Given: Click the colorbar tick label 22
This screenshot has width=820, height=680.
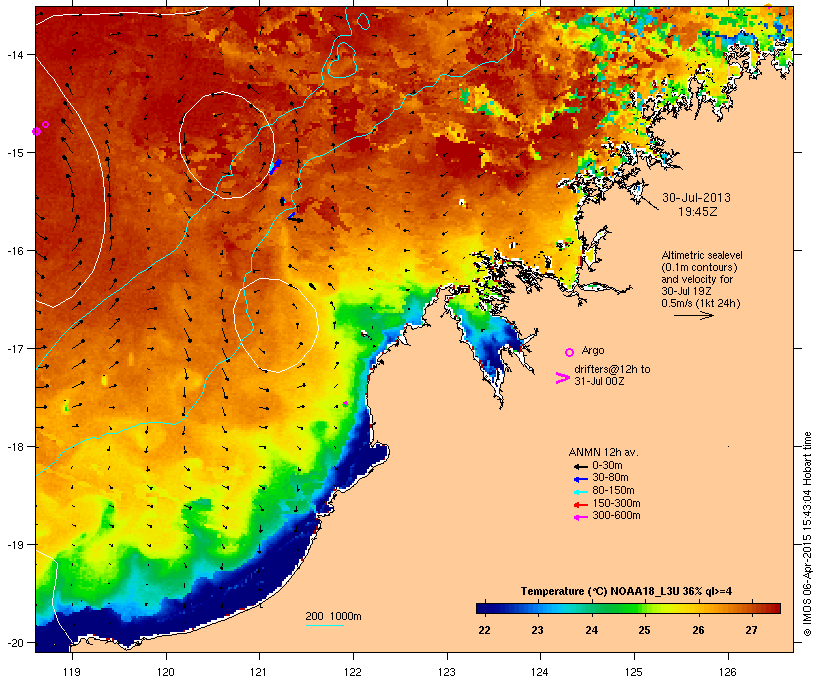Looking at the screenshot, I should click(484, 630).
